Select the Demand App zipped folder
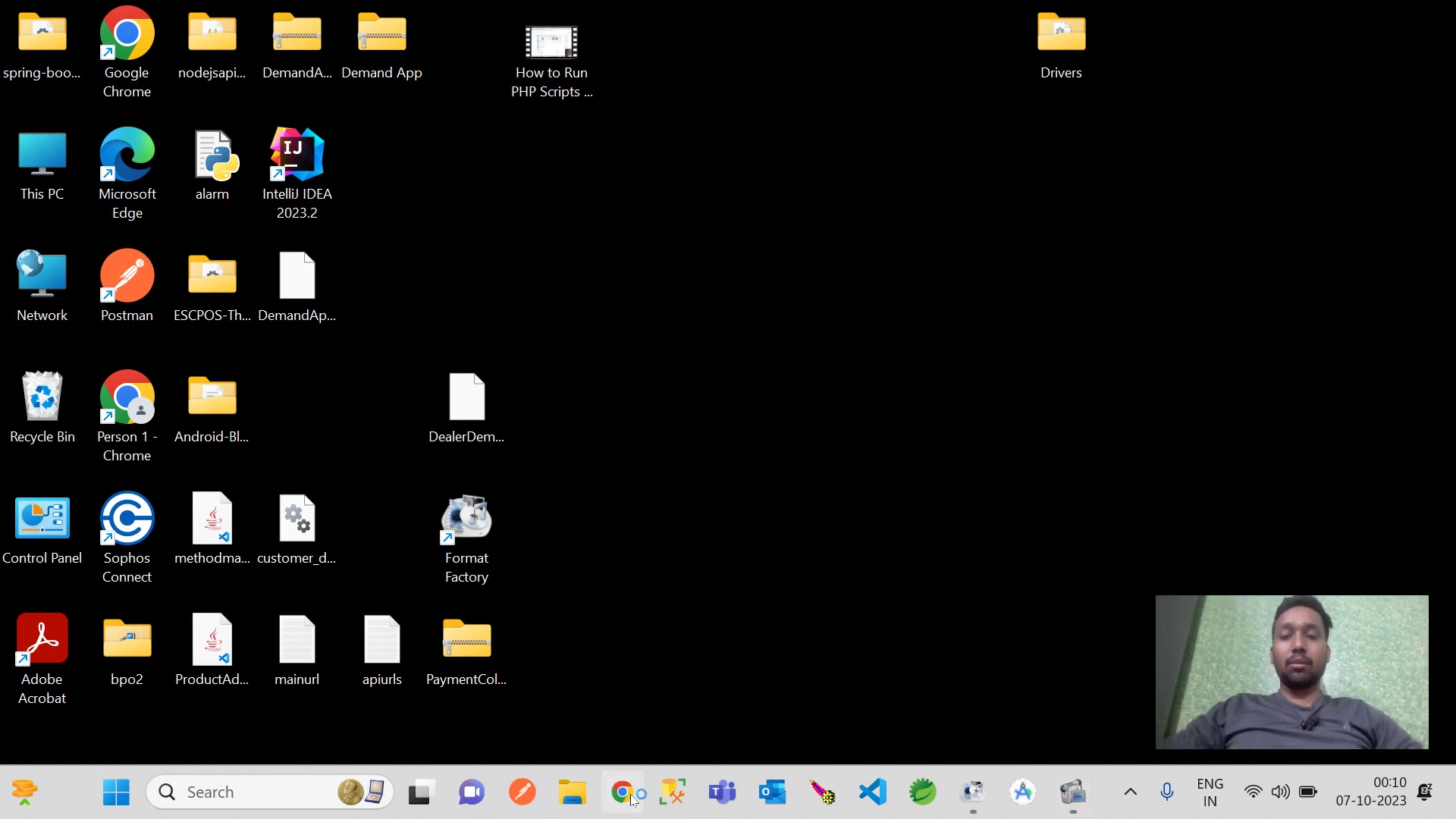Screen dimensions: 1456x819 [x=382, y=45]
